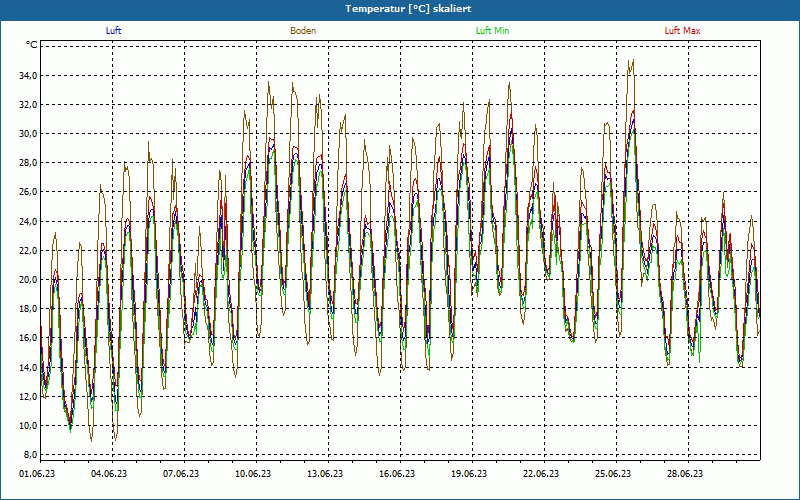
Task: Click the 12,0 y-axis value
Action: pyautogui.click(x=28, y=396)
